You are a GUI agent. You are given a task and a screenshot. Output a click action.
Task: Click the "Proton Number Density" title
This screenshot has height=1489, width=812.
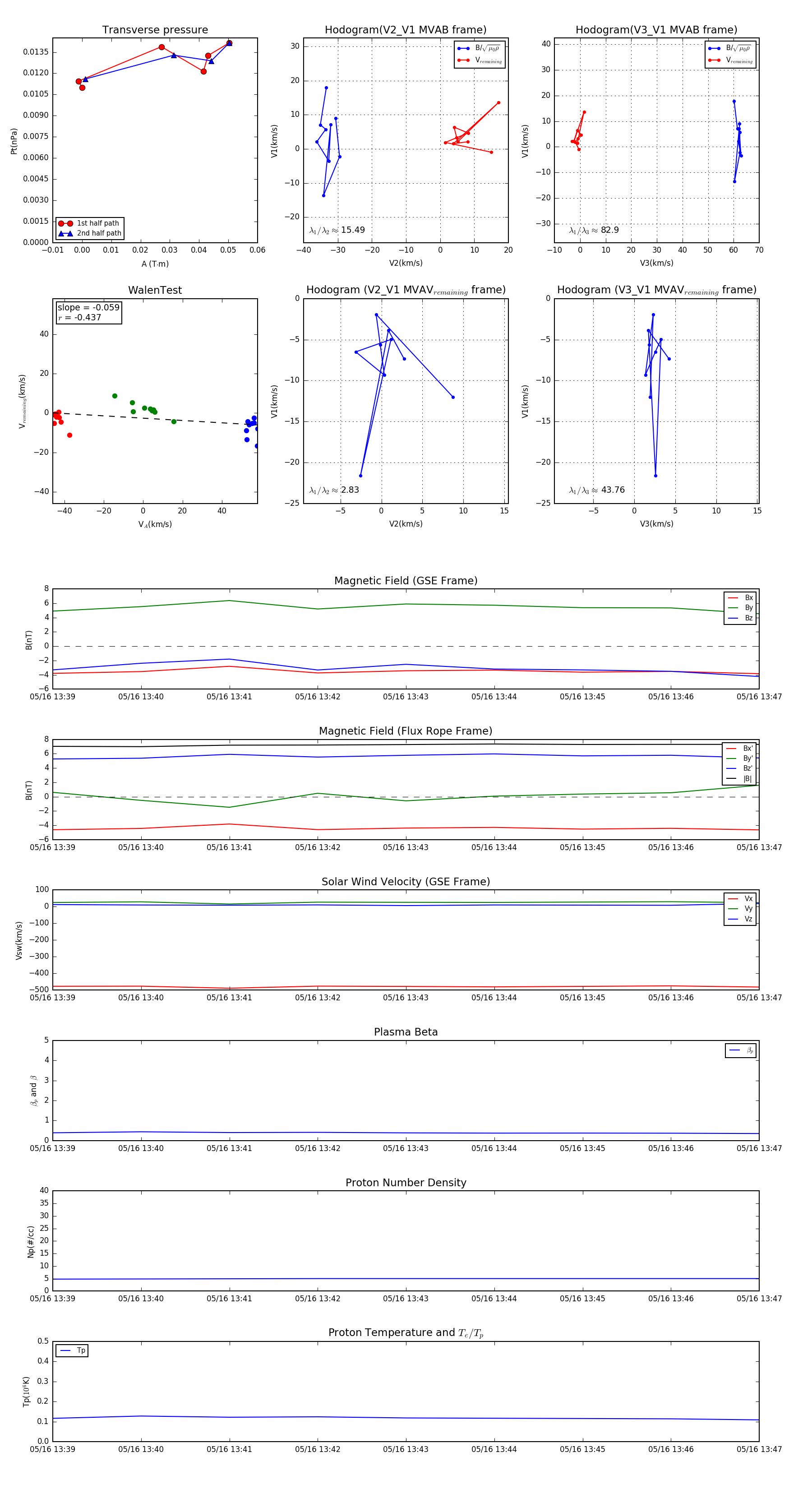point(406,1183)
